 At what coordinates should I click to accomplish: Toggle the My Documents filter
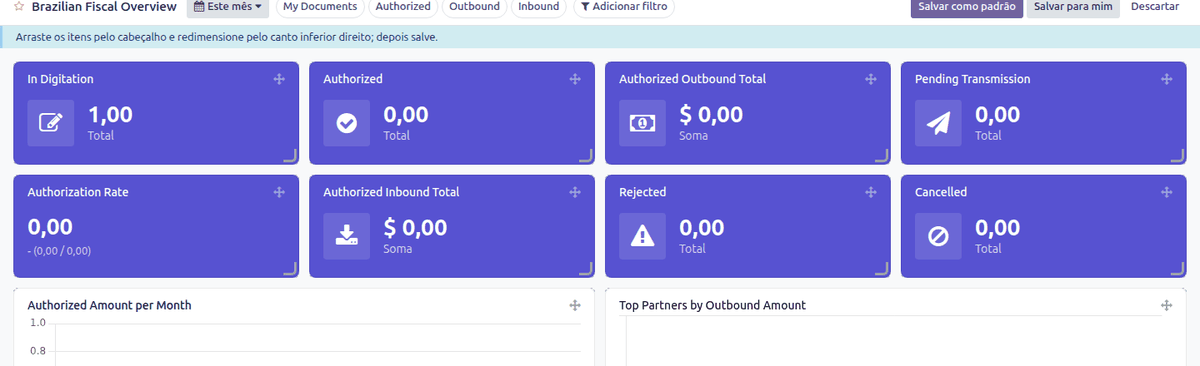pos(320,7)
